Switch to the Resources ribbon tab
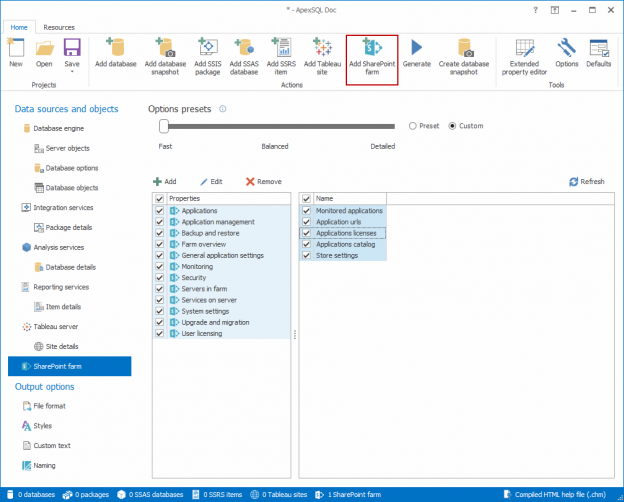The width and height of the screenshot is (624, 502). [59, 27]
